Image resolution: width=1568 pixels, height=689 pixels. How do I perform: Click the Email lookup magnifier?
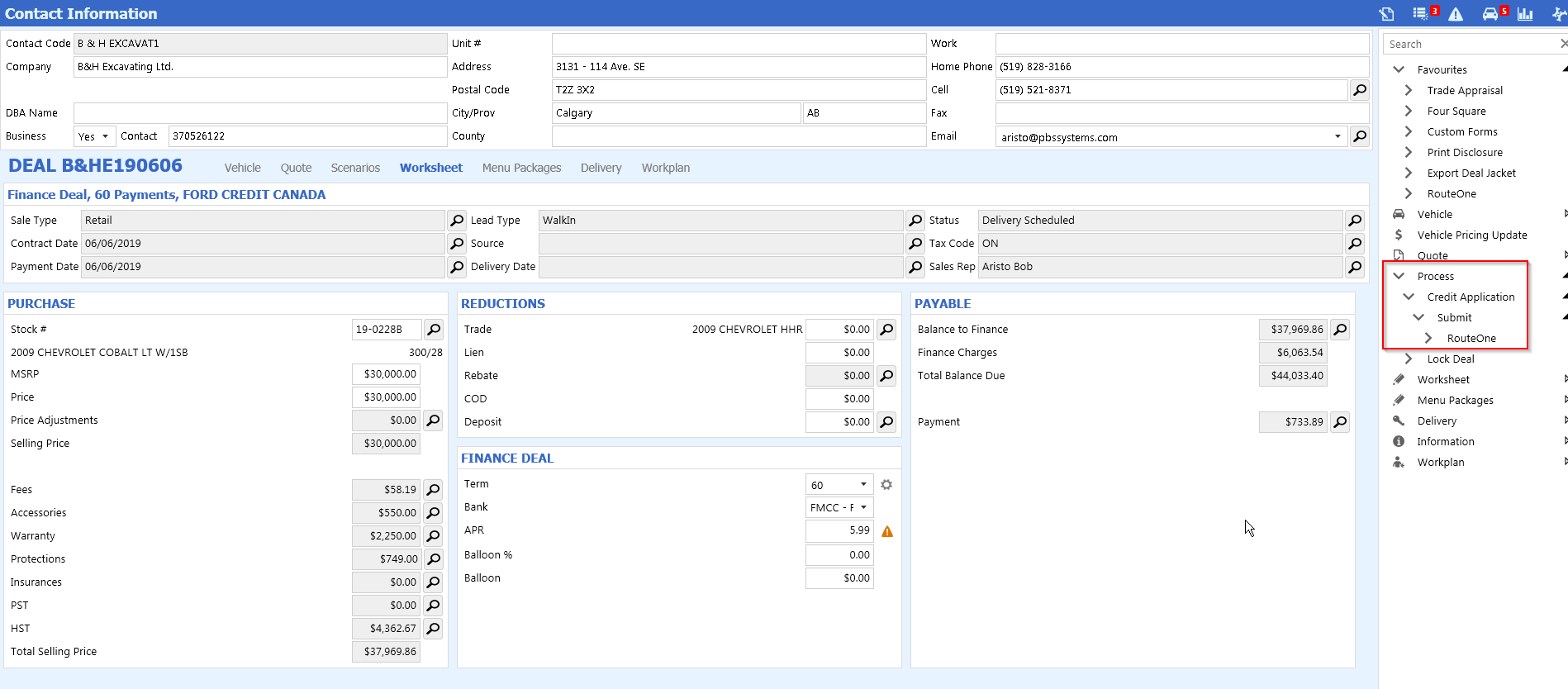(x=1359, y=136)
